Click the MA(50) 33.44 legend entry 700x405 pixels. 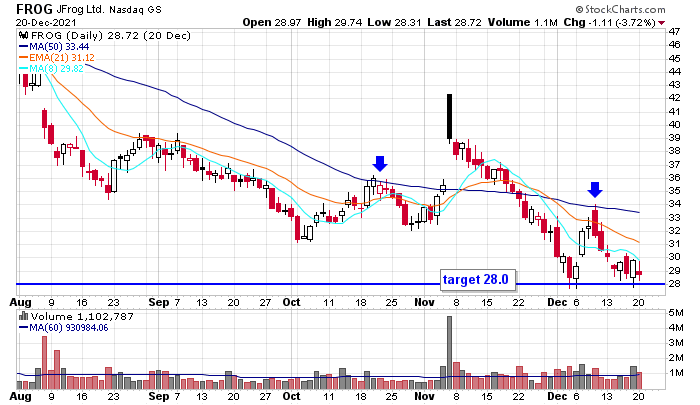pyautogui.click(x=54, y=46)
